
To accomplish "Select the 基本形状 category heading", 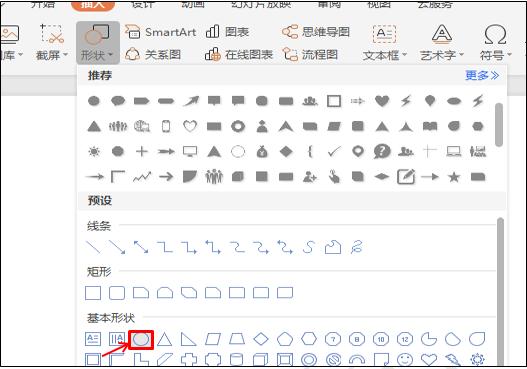I will point(111,318).
